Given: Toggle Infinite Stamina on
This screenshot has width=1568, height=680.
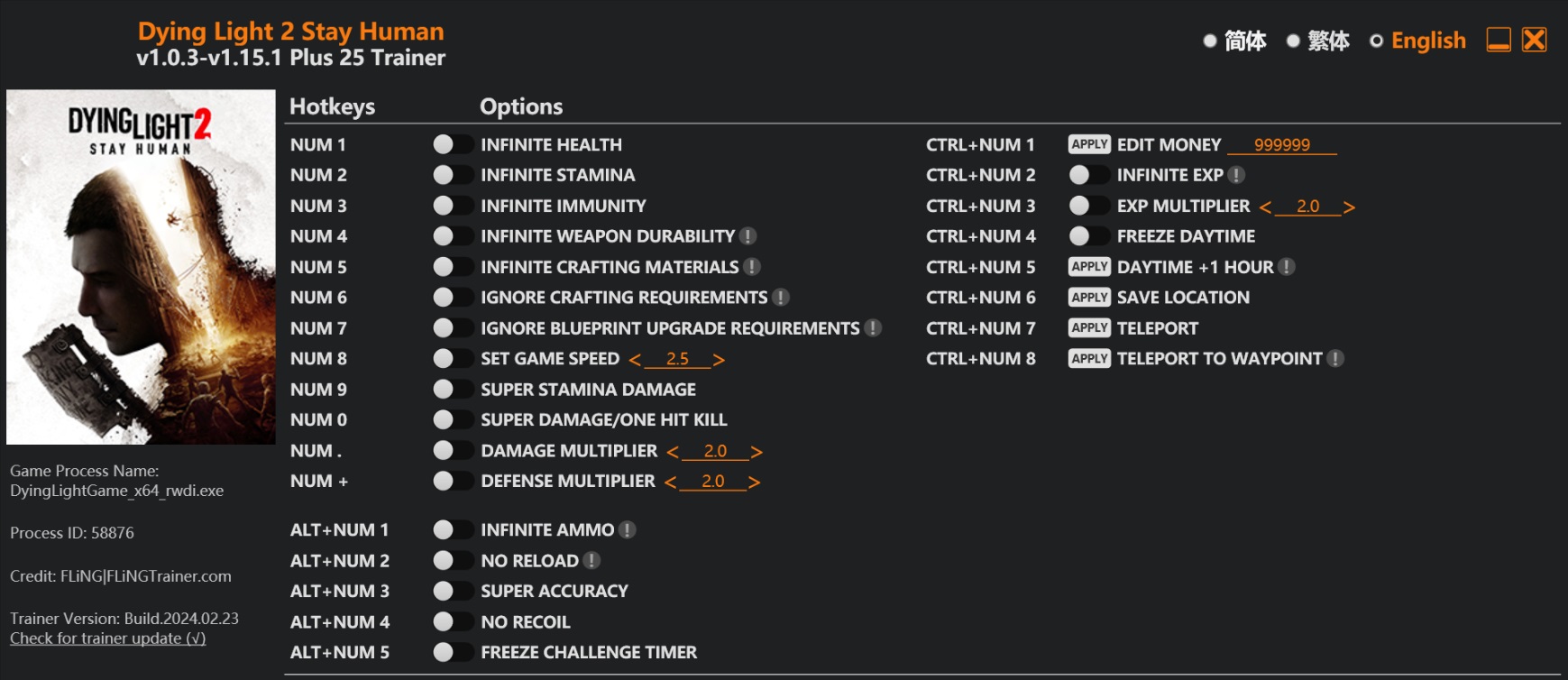Looking at the screenshot, I should pos(453,175).
